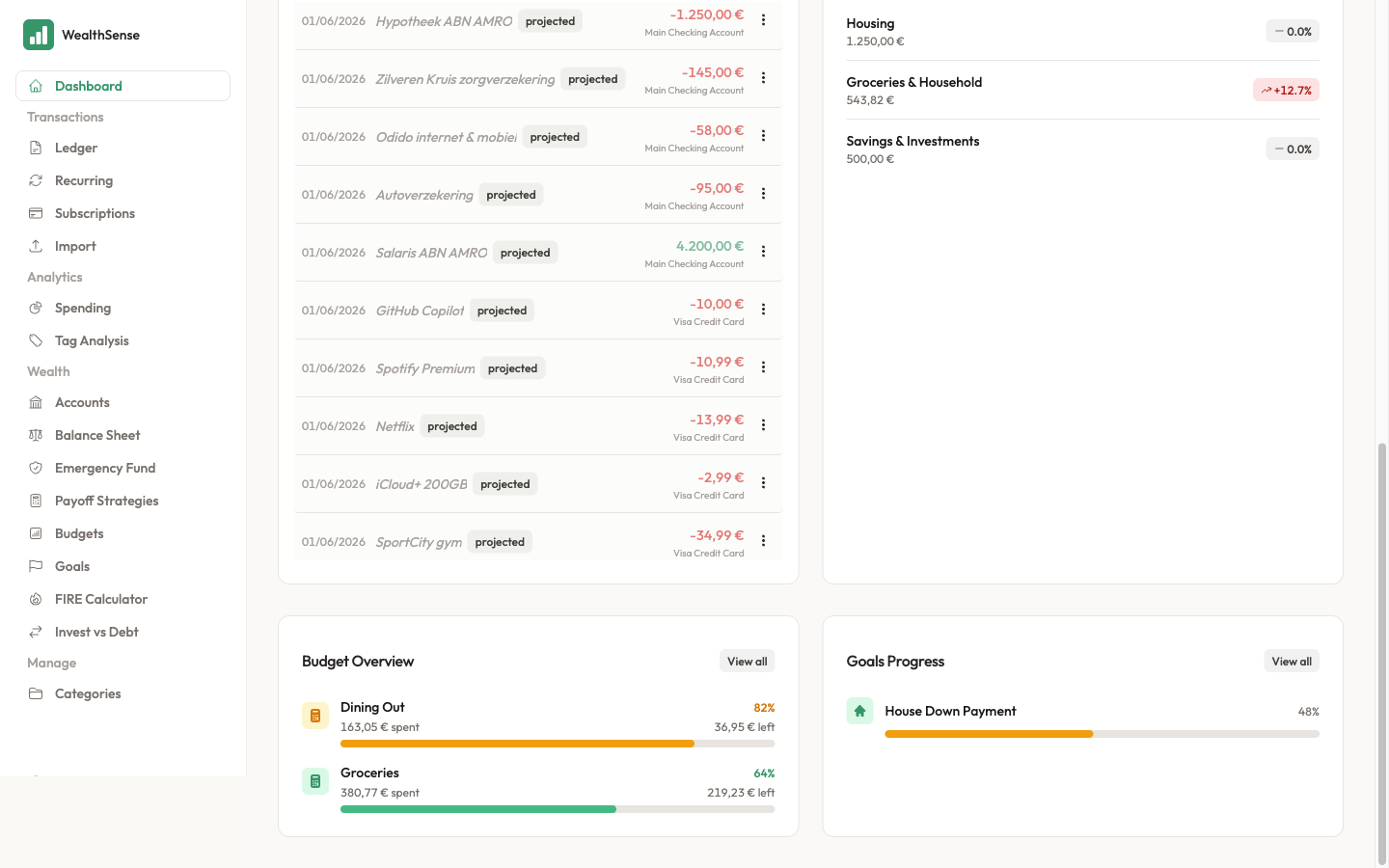Click the Groceries & Household +12.7% badge

(1286, 91)
